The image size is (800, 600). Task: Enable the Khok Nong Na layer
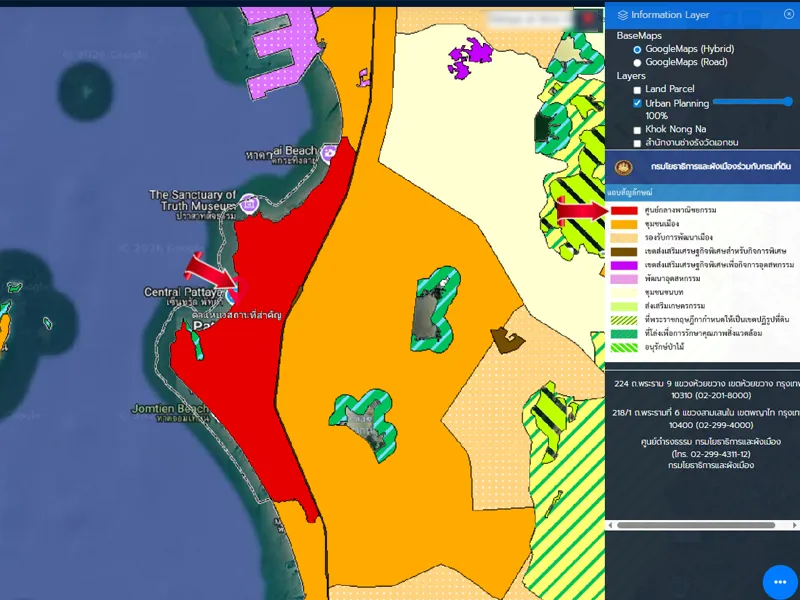[638, 130]
